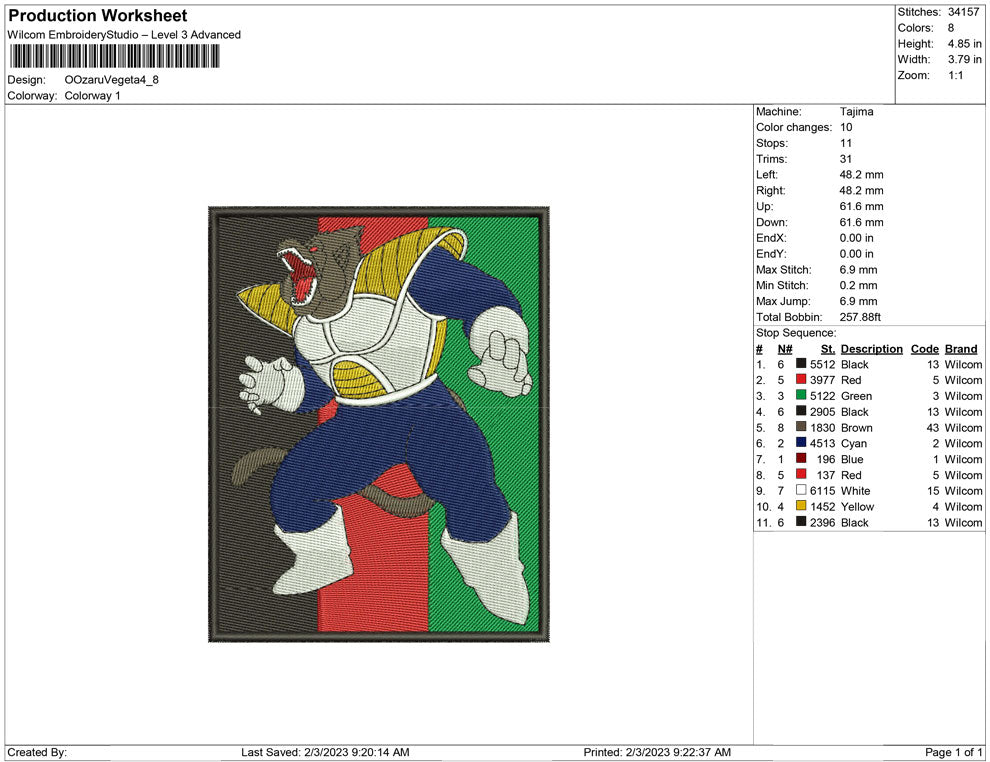Click the 'Green' description in stop 3

coord(857,396)
